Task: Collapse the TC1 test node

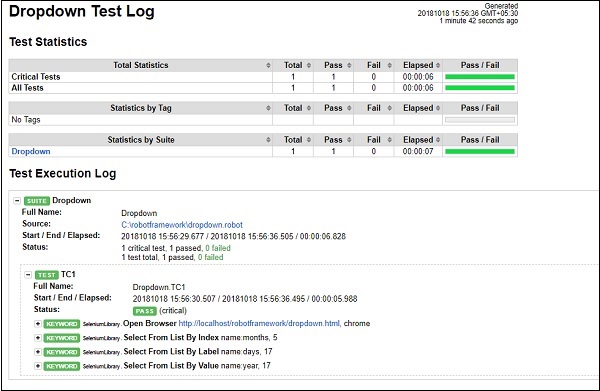Action: click(x=28, y=275)
